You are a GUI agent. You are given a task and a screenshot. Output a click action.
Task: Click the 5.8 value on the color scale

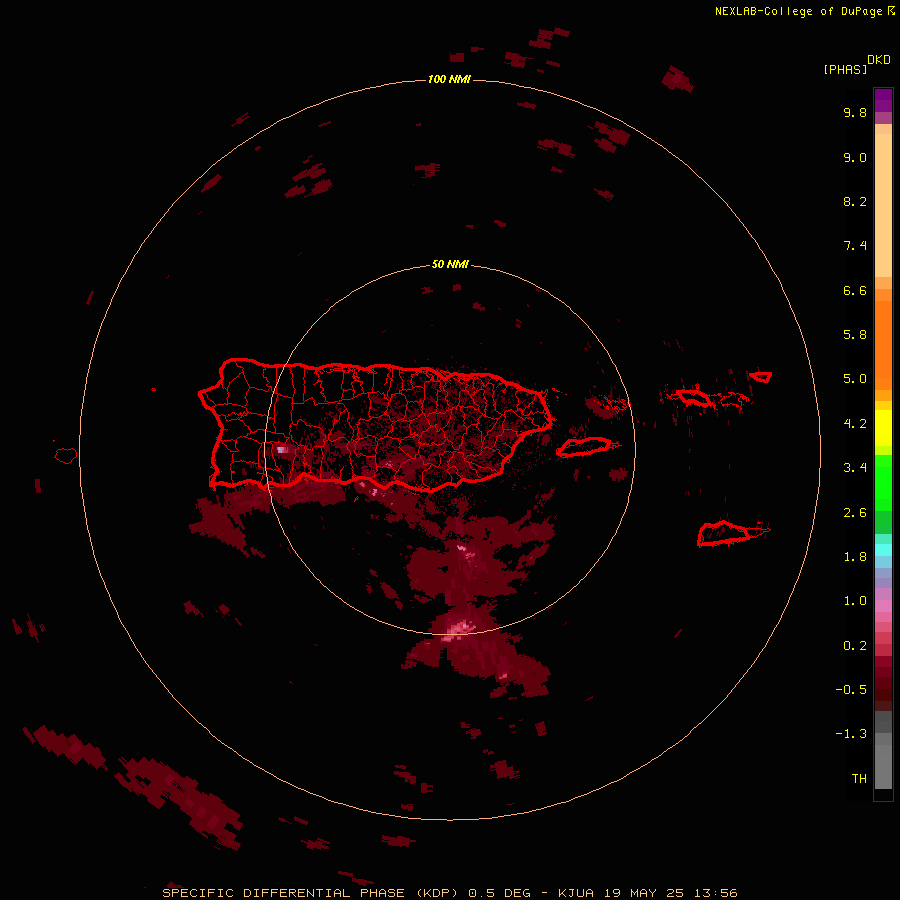click(x=855, y=335)
